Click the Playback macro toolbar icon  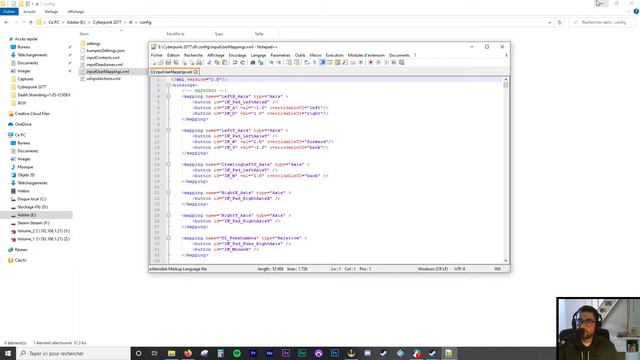(x=387, y=62)
